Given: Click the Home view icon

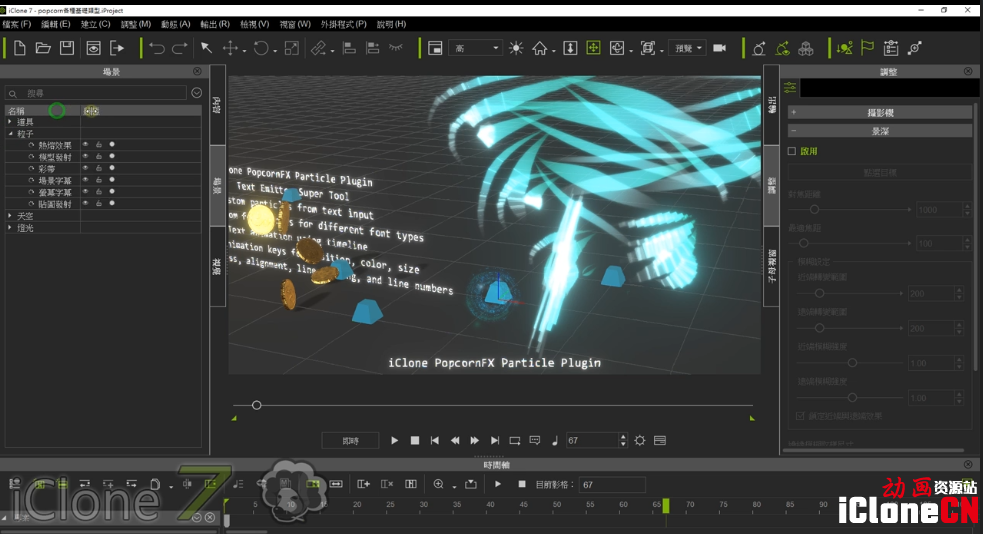Looking at the screenshot, I should 540,48.
